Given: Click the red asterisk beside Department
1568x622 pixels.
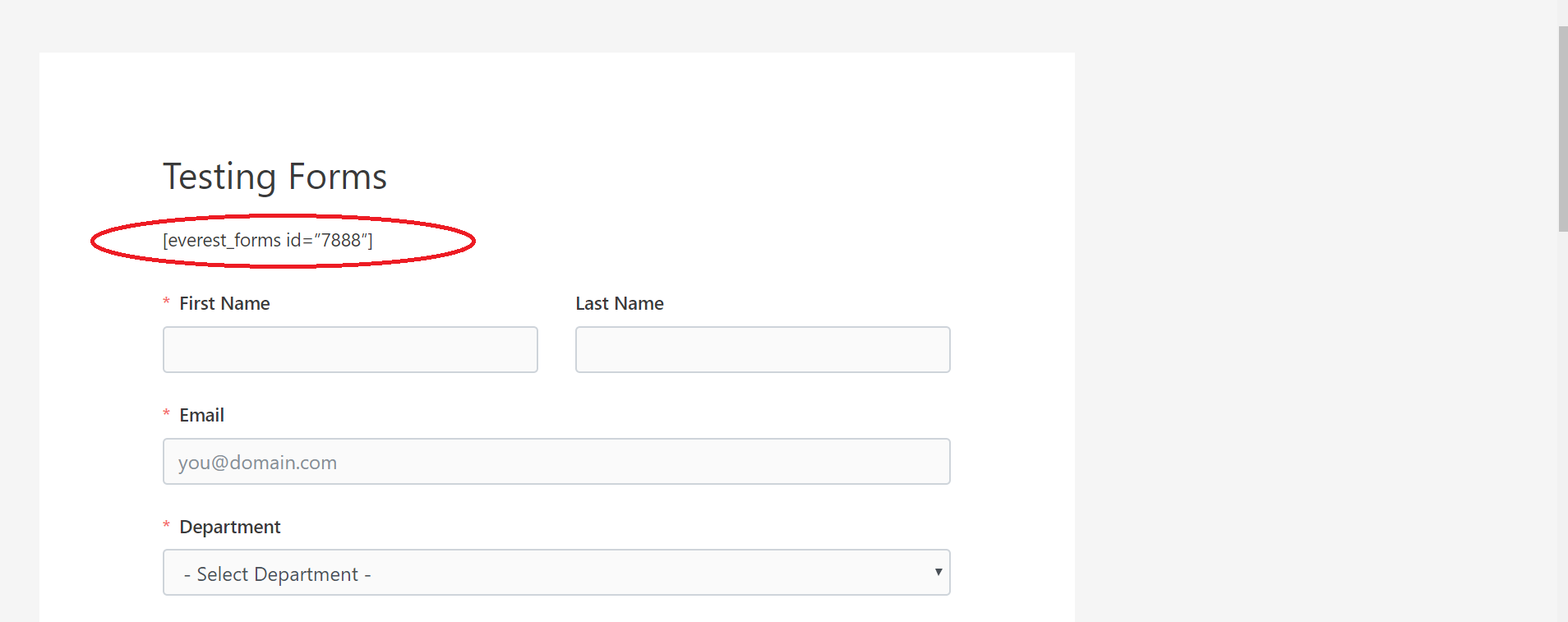Looking at the screenshot, I should click(x=166, y=525).
